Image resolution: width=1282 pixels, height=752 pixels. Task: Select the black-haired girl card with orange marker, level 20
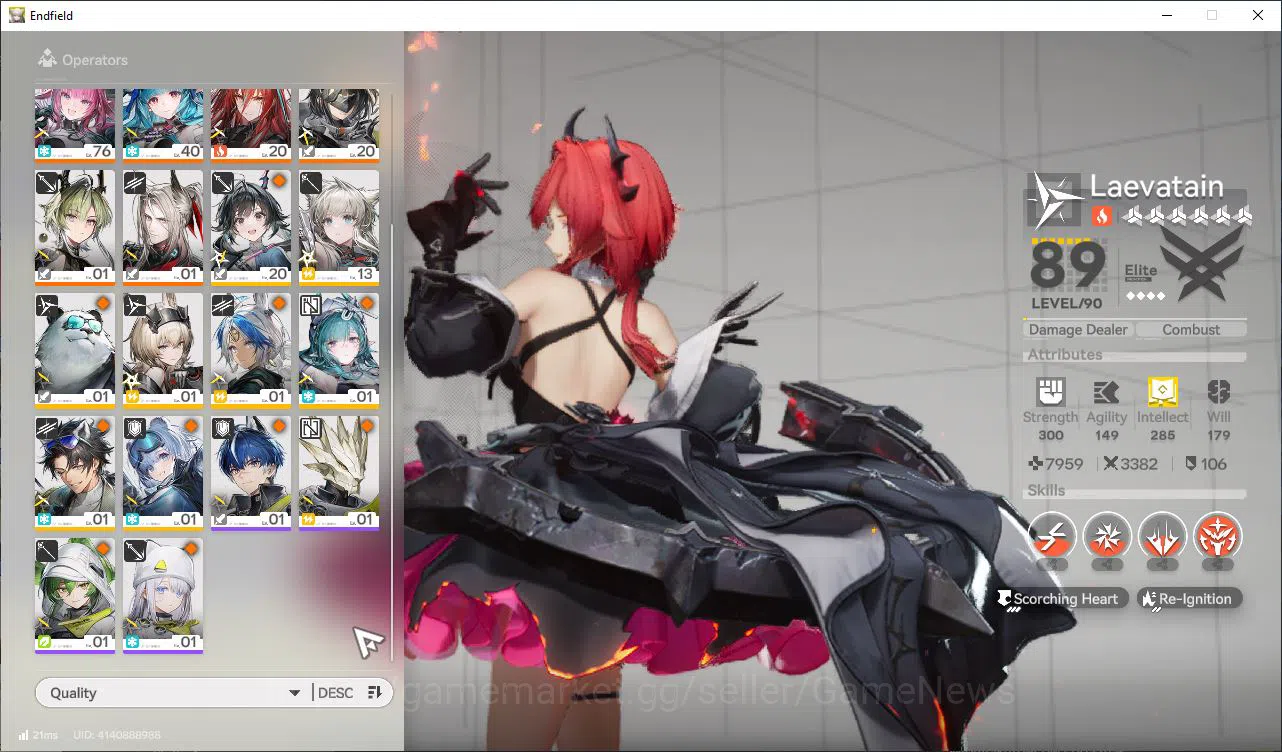coord(251,227)
